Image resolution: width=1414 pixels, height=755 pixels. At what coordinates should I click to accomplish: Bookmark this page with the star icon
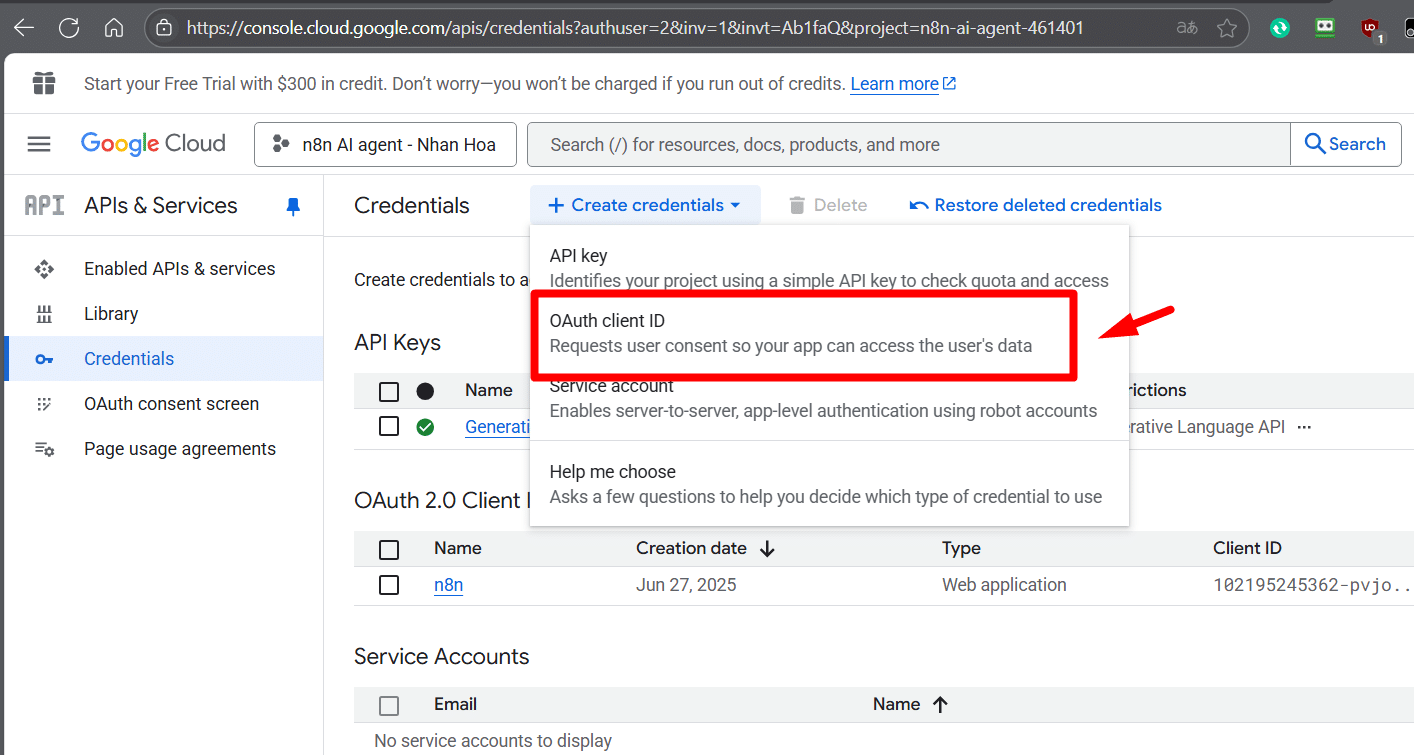coord(1227,28)
